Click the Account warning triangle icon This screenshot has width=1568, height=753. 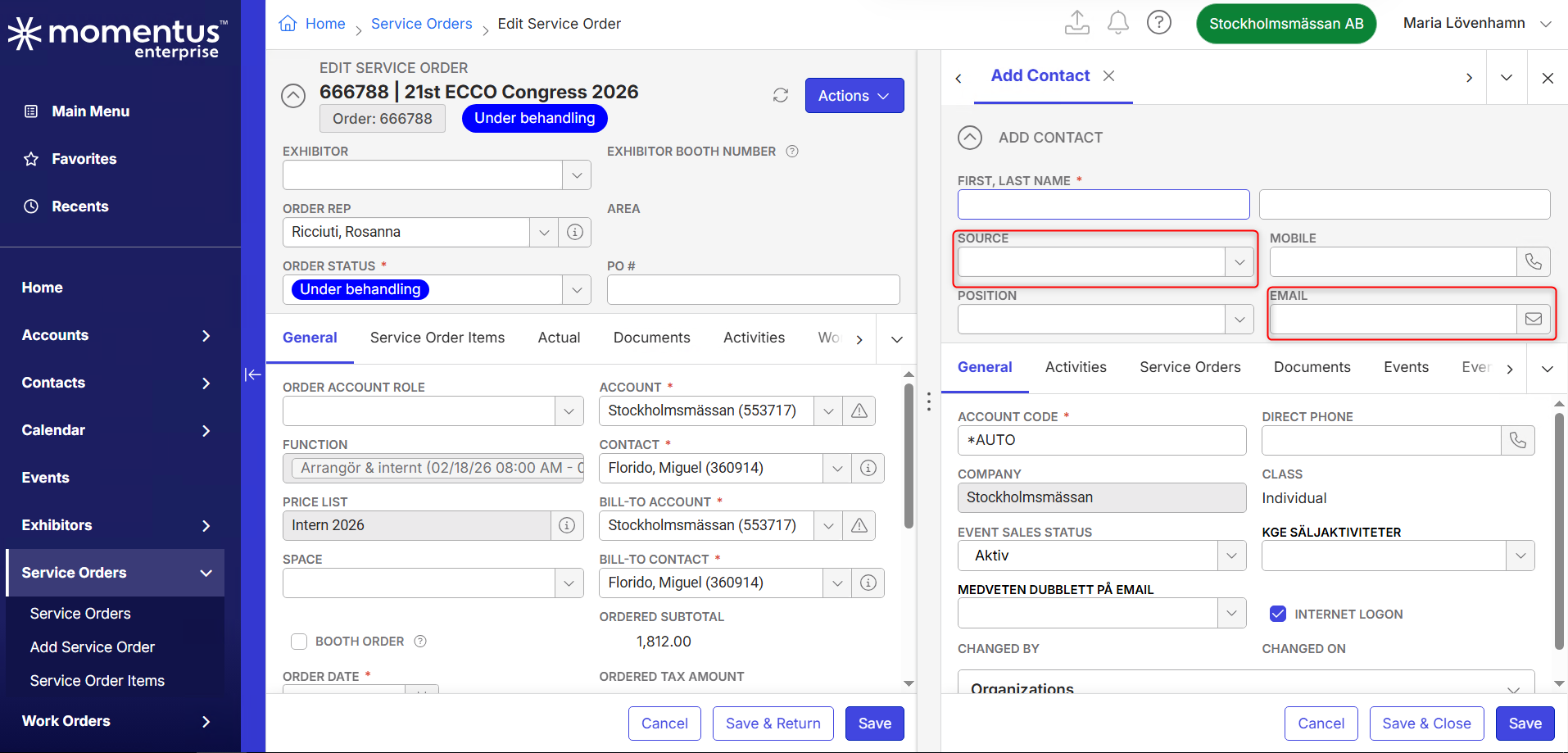[859, 411]
